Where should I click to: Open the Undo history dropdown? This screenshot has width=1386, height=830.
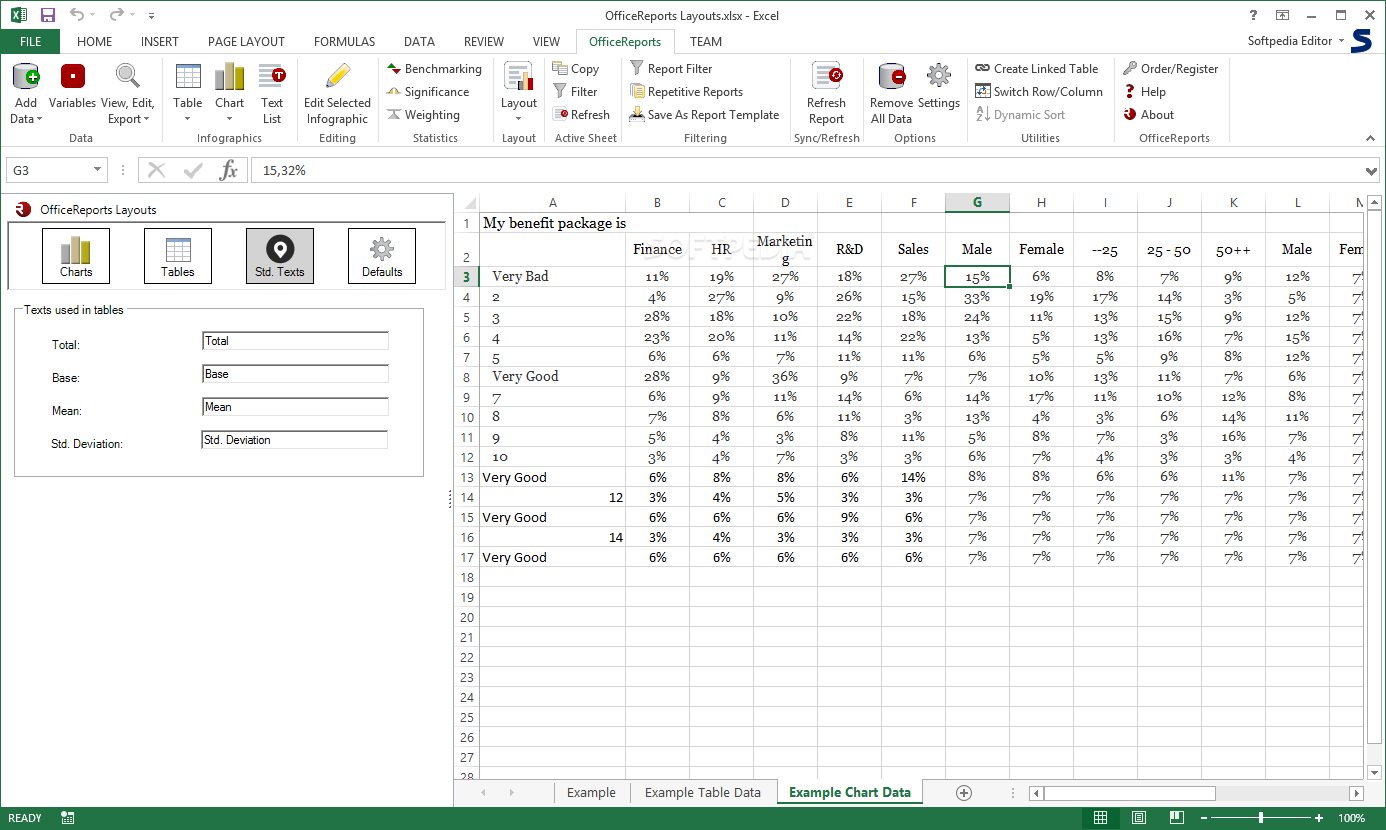tap(93, 16)
